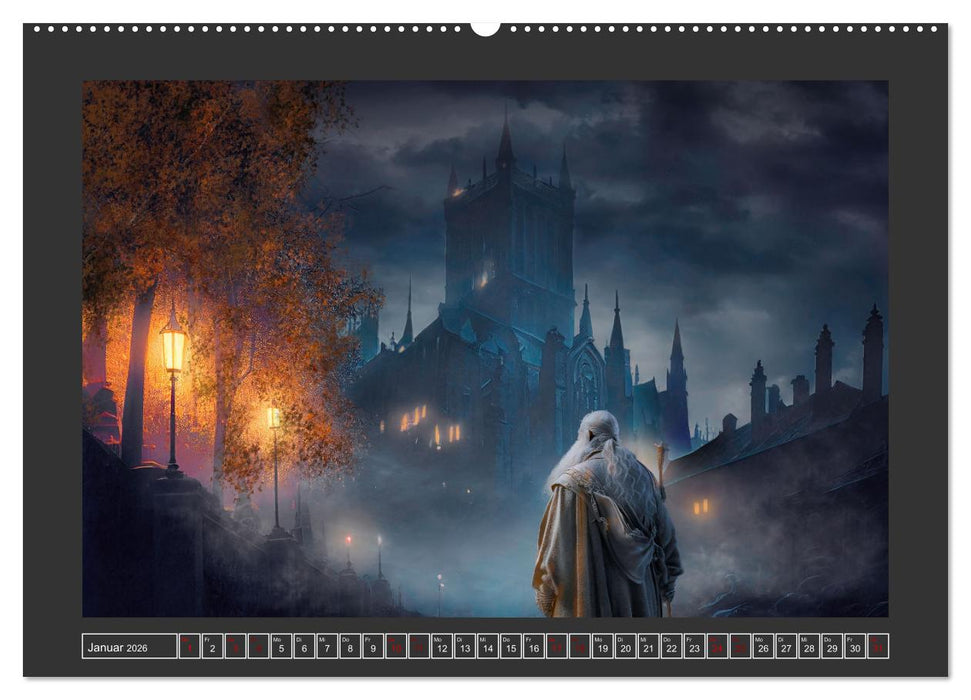Select Friday the 2nd date cell
971x700 pixels.
(212, 646)
